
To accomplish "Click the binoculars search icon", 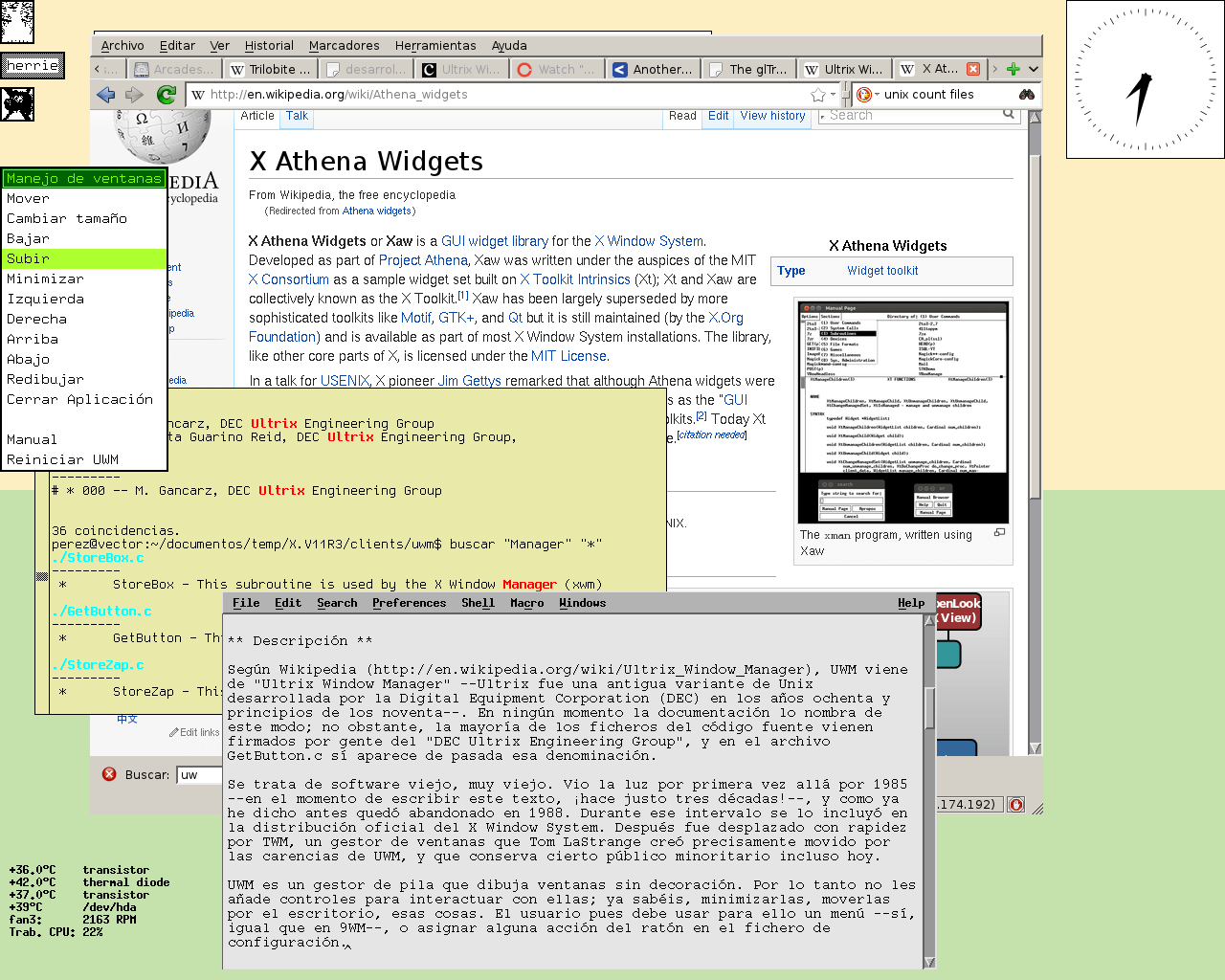I will point(1027,95).
